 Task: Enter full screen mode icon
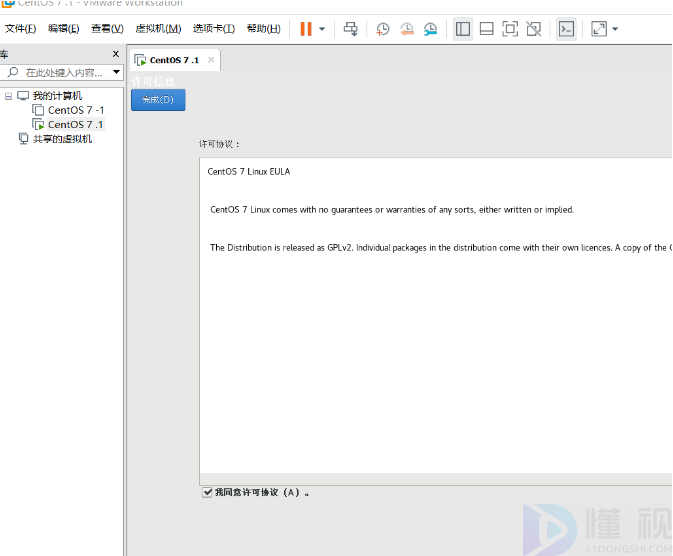[x=510, y=29]
